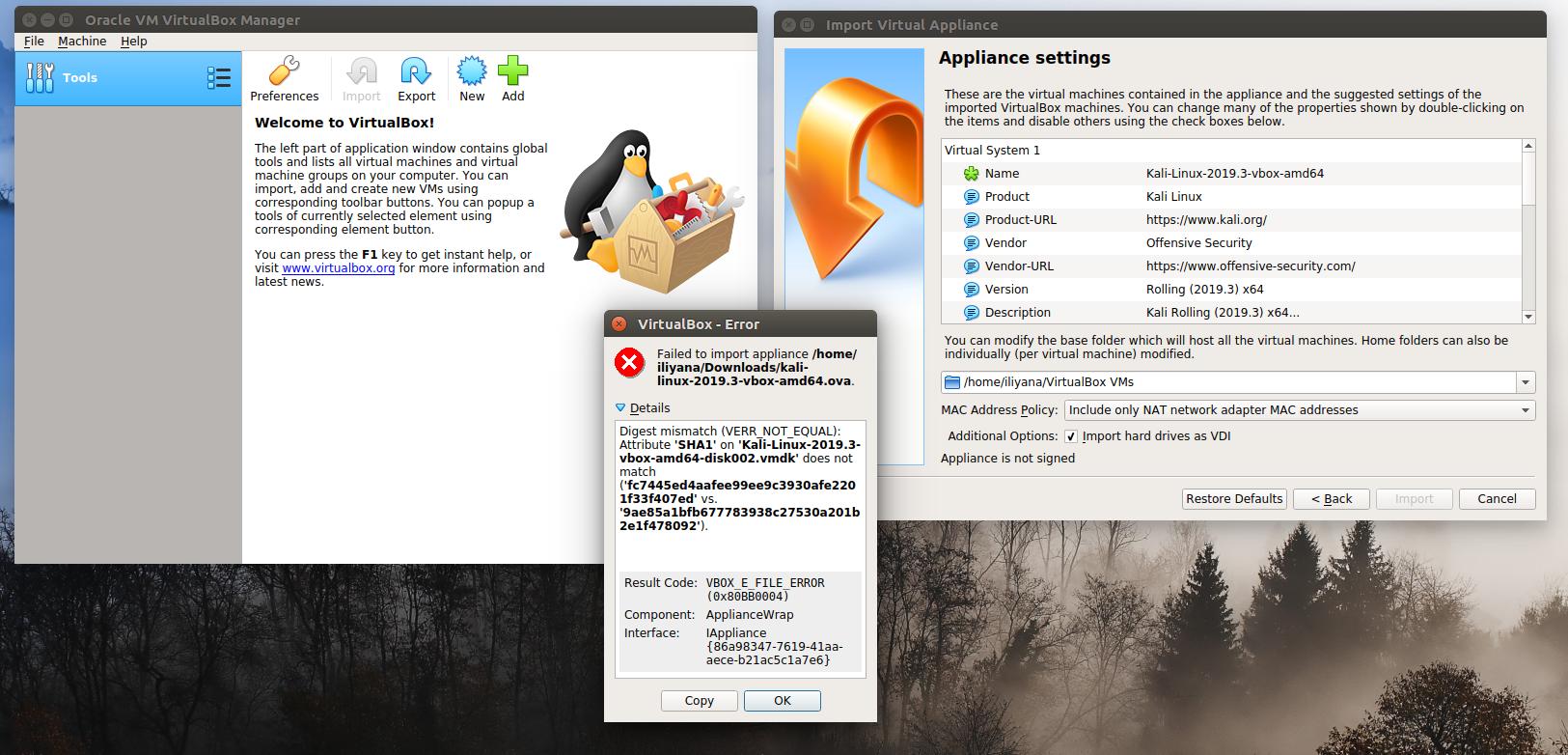Image resolution: width=1568 pixels, height=755 pixels.
Task: Click the red error icon in the dialog
Action: (x=630, y=363)
